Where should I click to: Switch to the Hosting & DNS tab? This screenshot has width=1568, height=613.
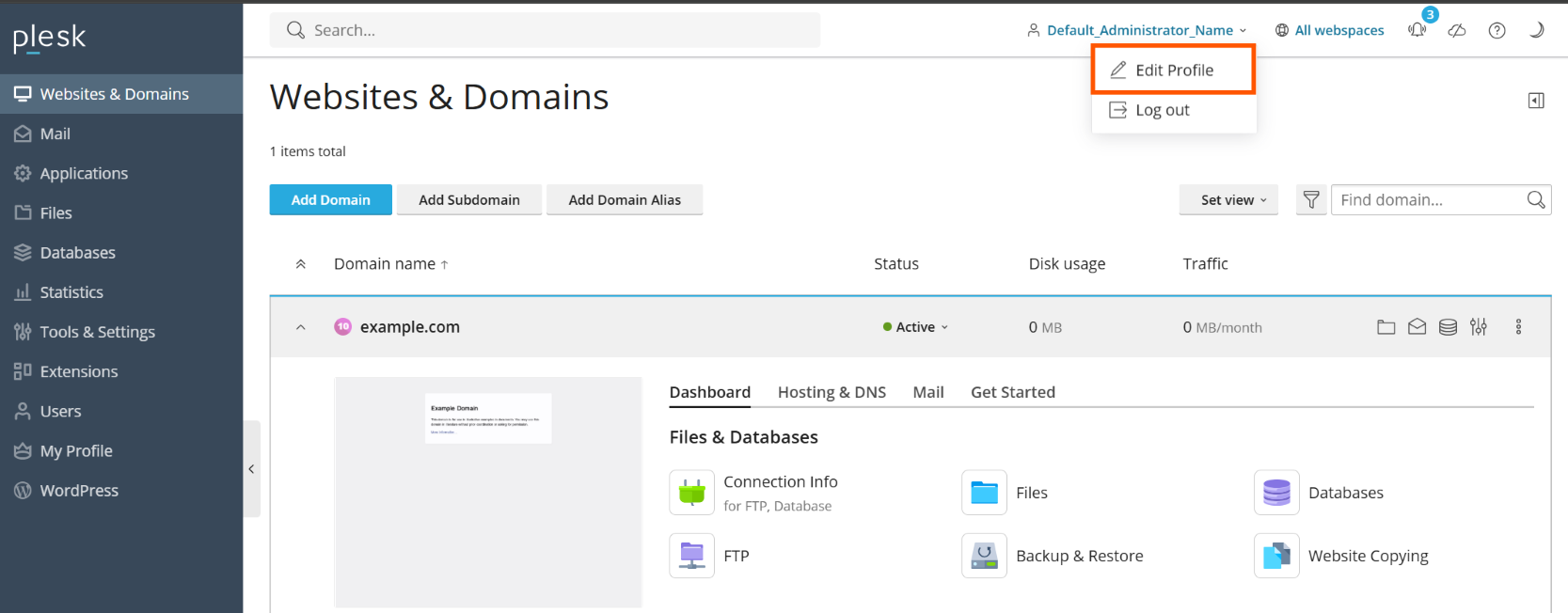[x=832, y=392]
